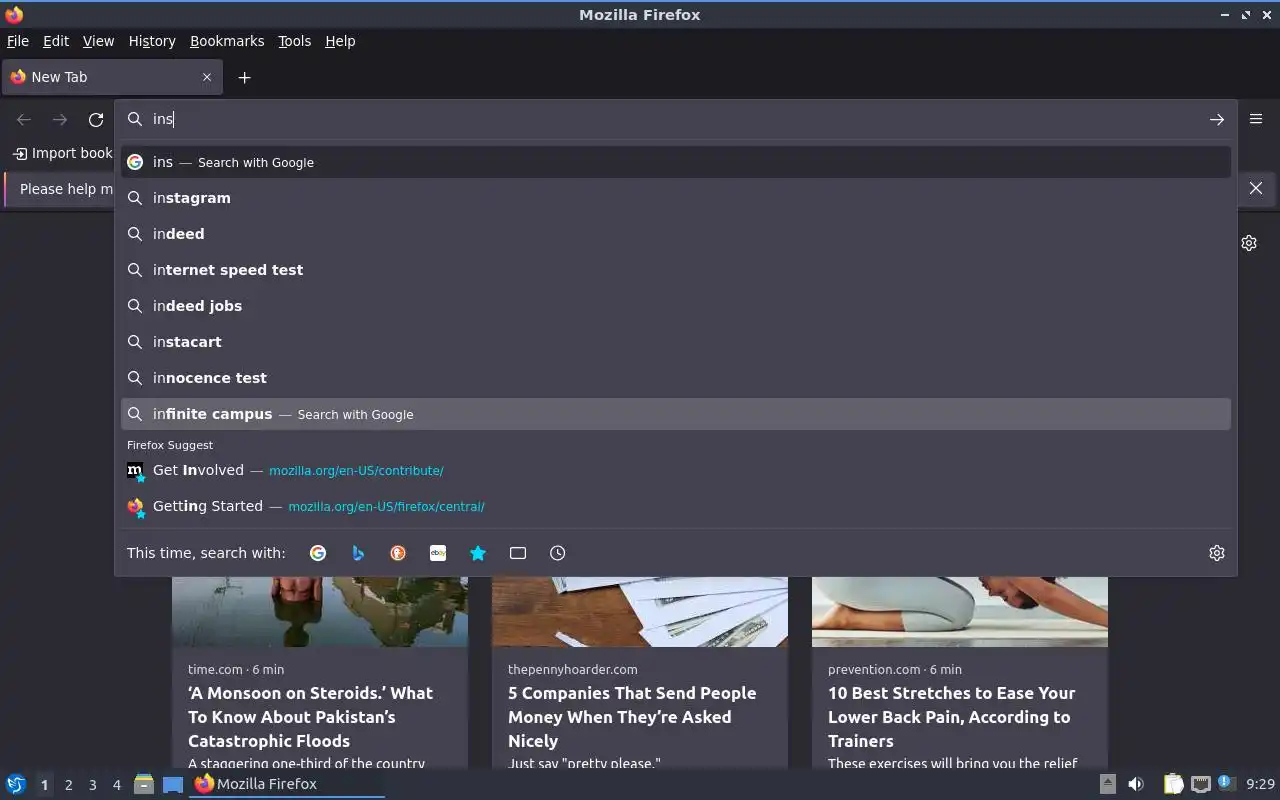Choose the indeed suggestion
This screenshot has height=800, width=1280.
point(676,234)
